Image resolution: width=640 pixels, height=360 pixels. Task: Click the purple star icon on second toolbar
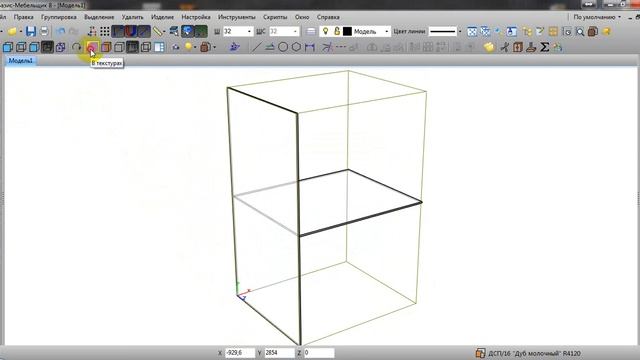(234, 47)
